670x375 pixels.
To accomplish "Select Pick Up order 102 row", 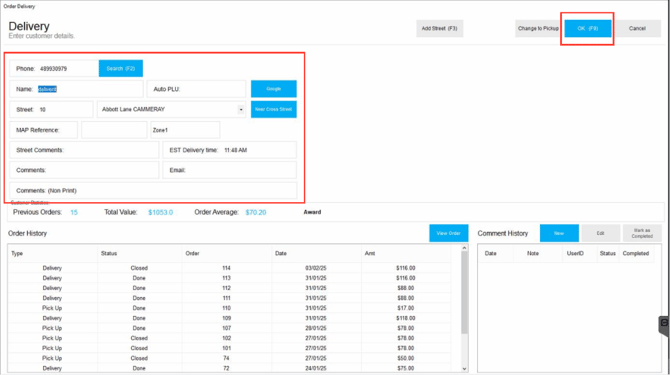I will coord(229,338).
